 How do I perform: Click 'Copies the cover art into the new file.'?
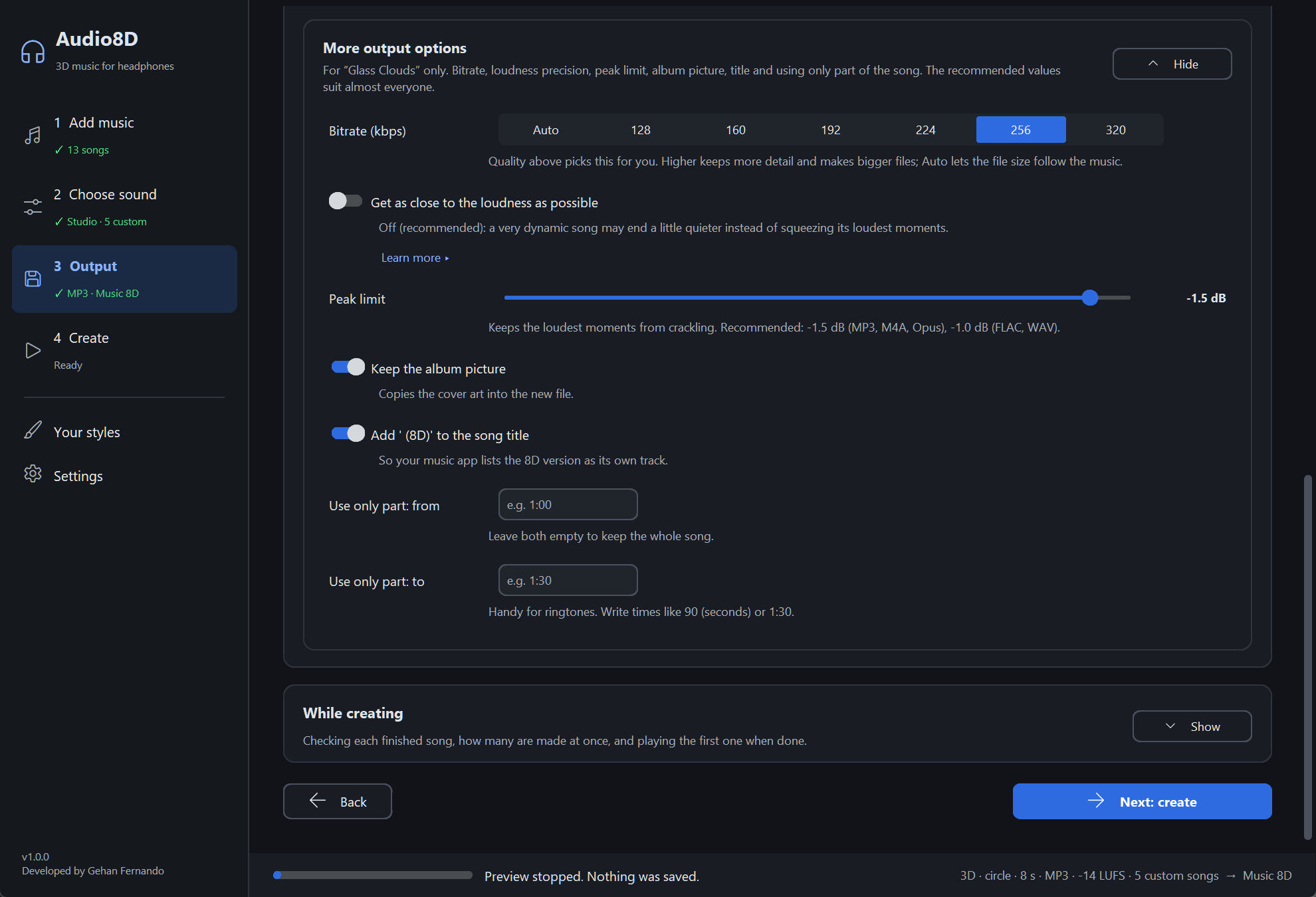pyautogui.click(x=476, y=394)
